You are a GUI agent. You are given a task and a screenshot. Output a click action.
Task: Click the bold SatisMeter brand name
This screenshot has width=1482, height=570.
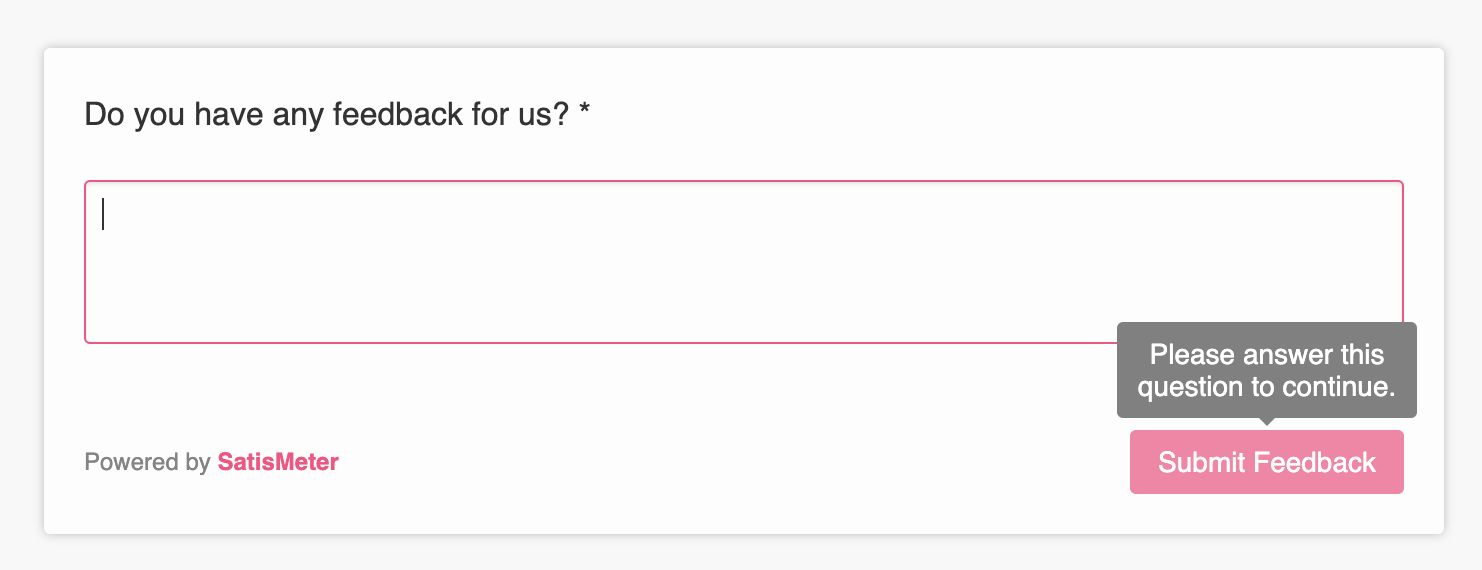278,462
